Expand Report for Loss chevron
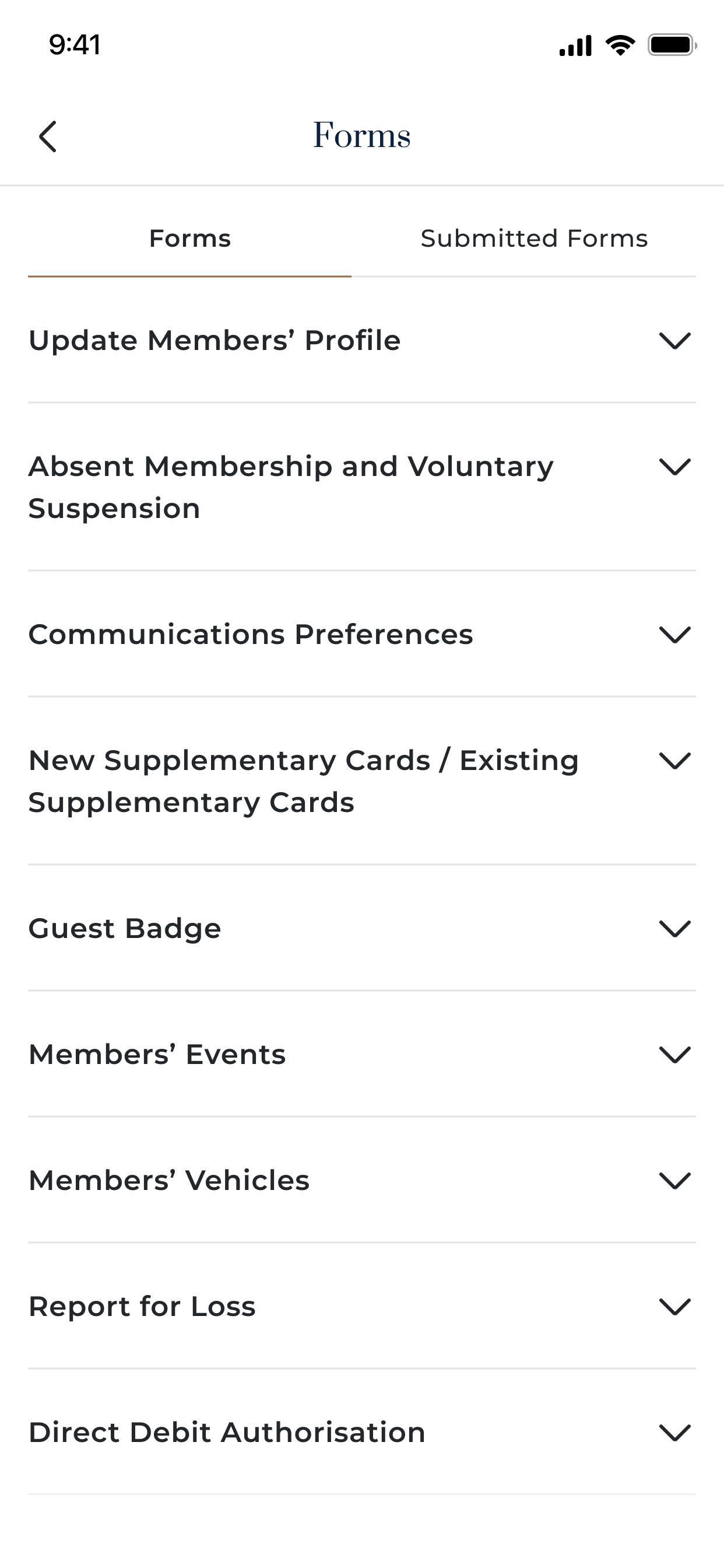724x1568 pixels. 674,1307
